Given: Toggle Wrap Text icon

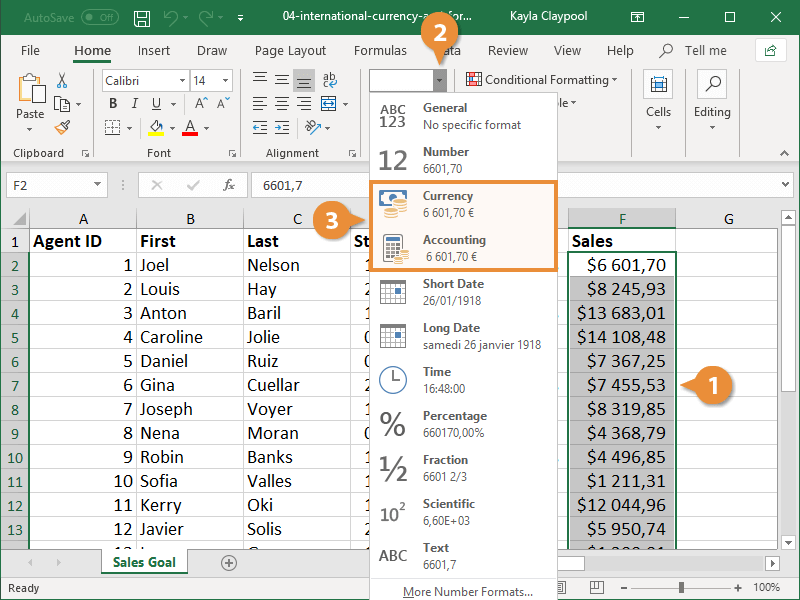Looking at the screenshot, I should point(329,80).
